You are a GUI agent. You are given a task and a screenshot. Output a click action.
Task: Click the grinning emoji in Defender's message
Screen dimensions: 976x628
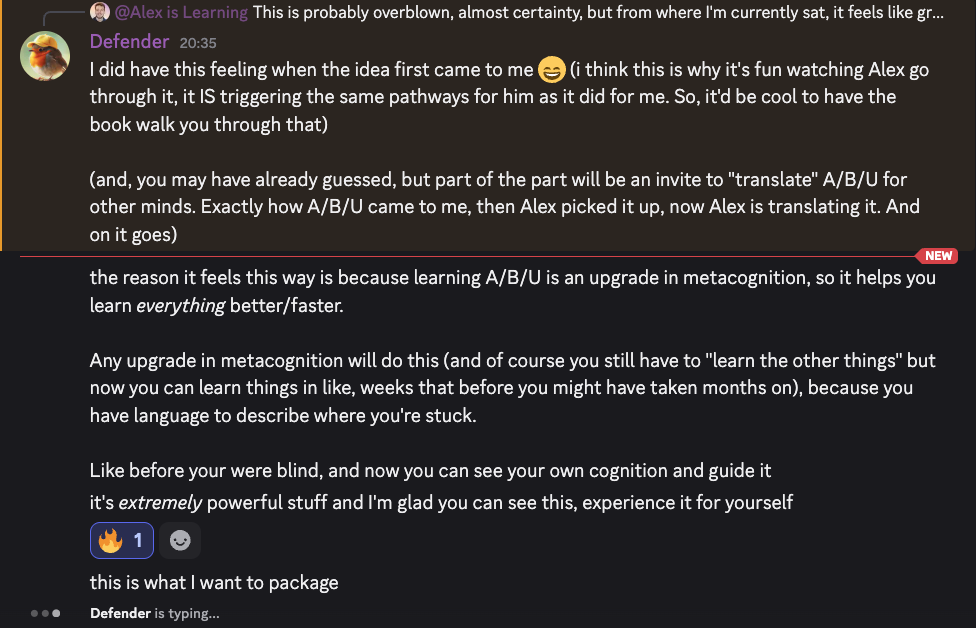point(551,71)
